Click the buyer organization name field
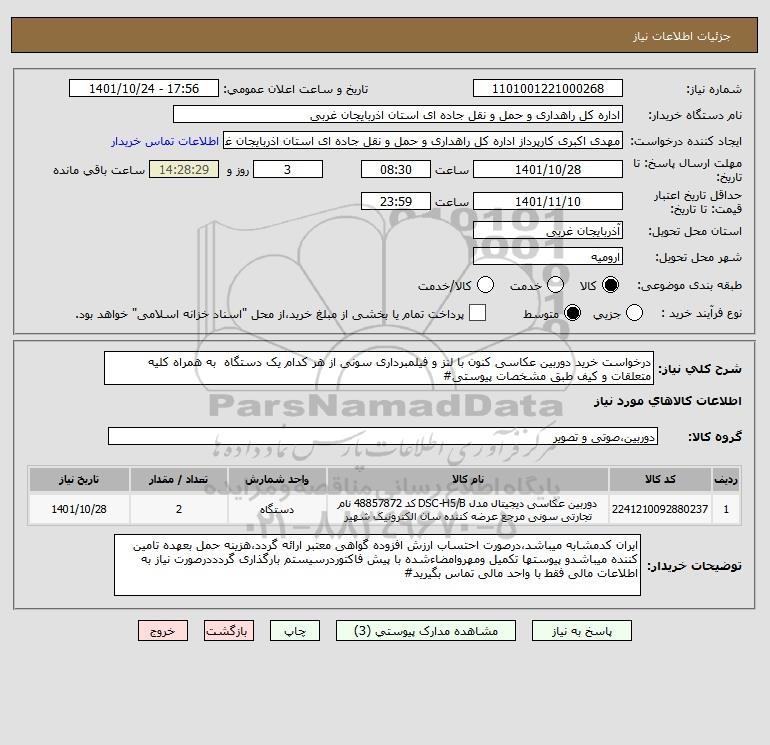The width and height of the screenshot is (770, 745). click(x=398, y=114)
